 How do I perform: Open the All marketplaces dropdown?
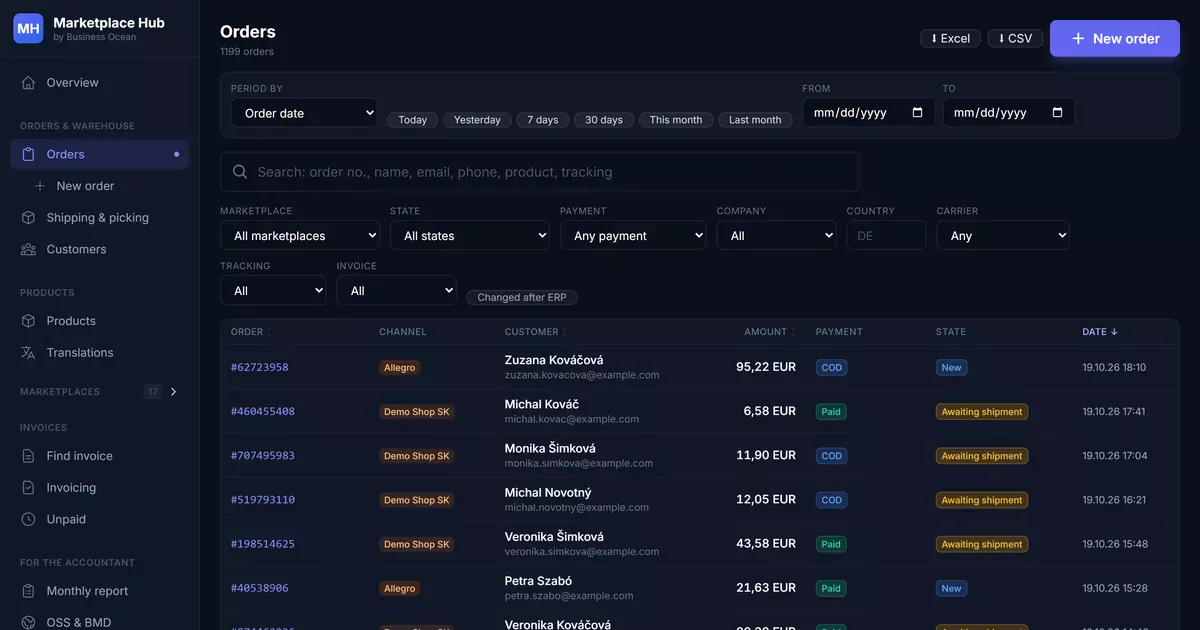[x=300, y=236]
